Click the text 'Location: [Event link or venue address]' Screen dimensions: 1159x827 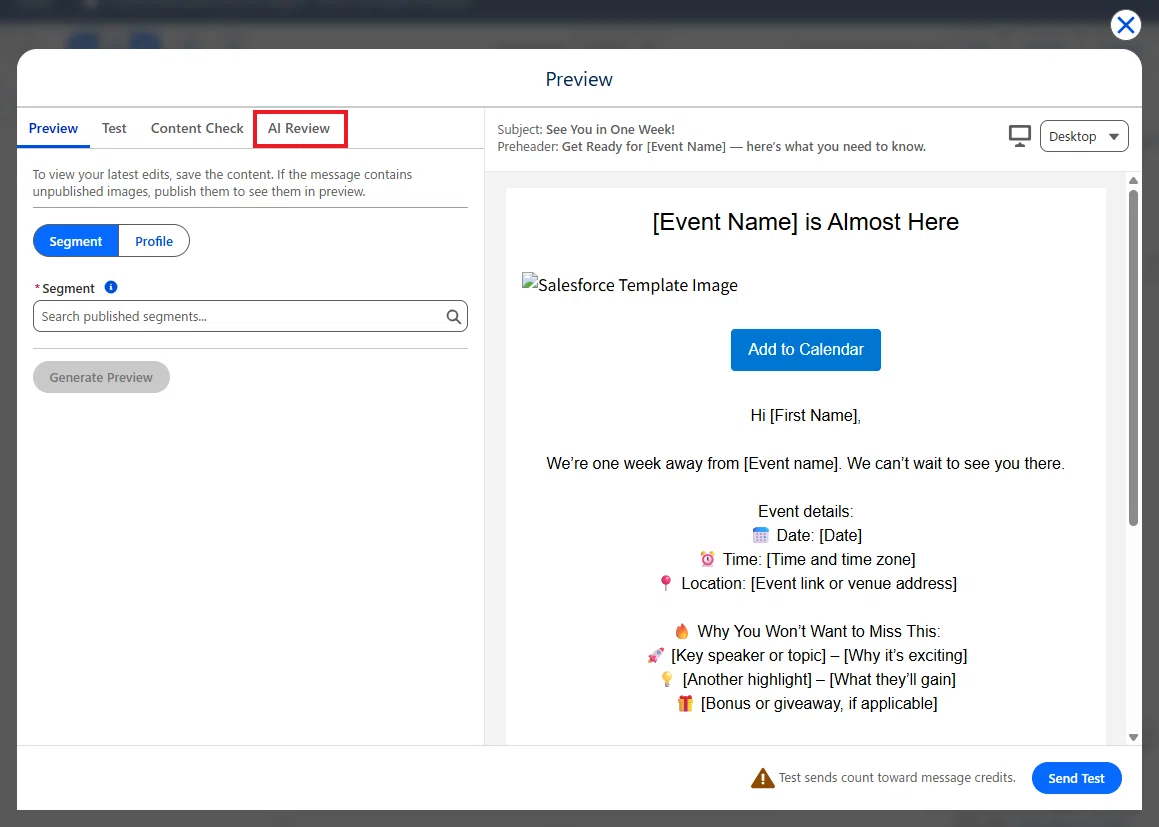pos(819,583)
